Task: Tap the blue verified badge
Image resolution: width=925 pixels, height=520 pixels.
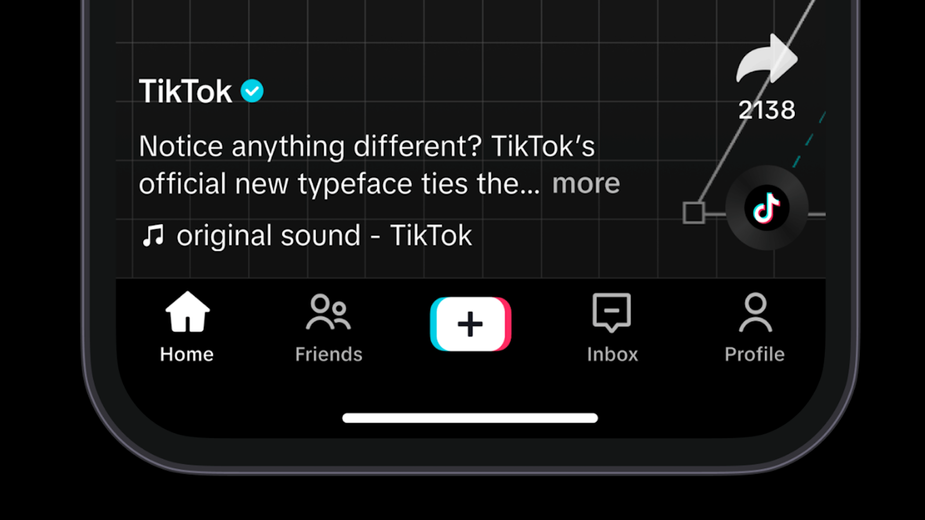Action: [253, 91]
